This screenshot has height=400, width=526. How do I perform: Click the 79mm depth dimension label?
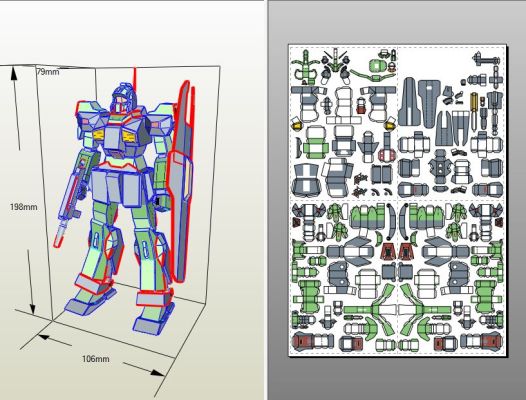pos(48,71)
